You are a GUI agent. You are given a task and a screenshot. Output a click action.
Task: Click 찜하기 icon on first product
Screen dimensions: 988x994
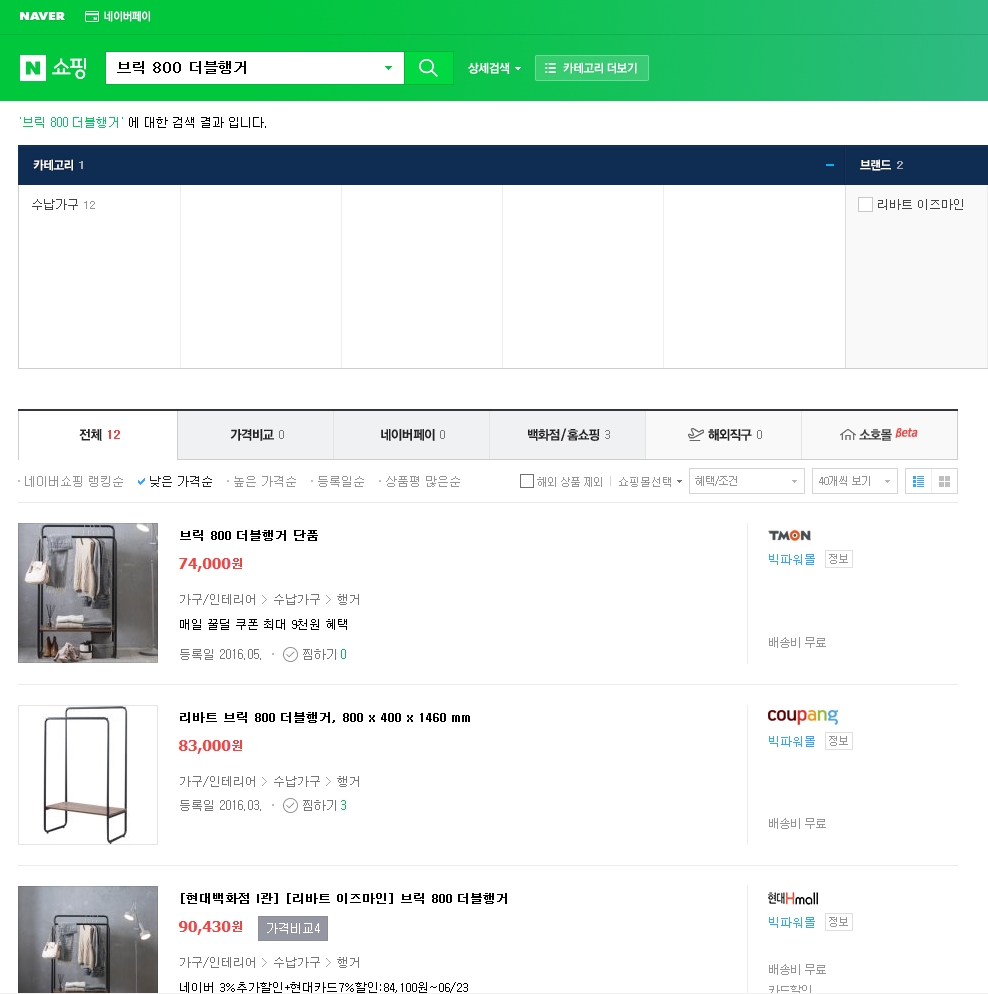click(x=290, y=654)
